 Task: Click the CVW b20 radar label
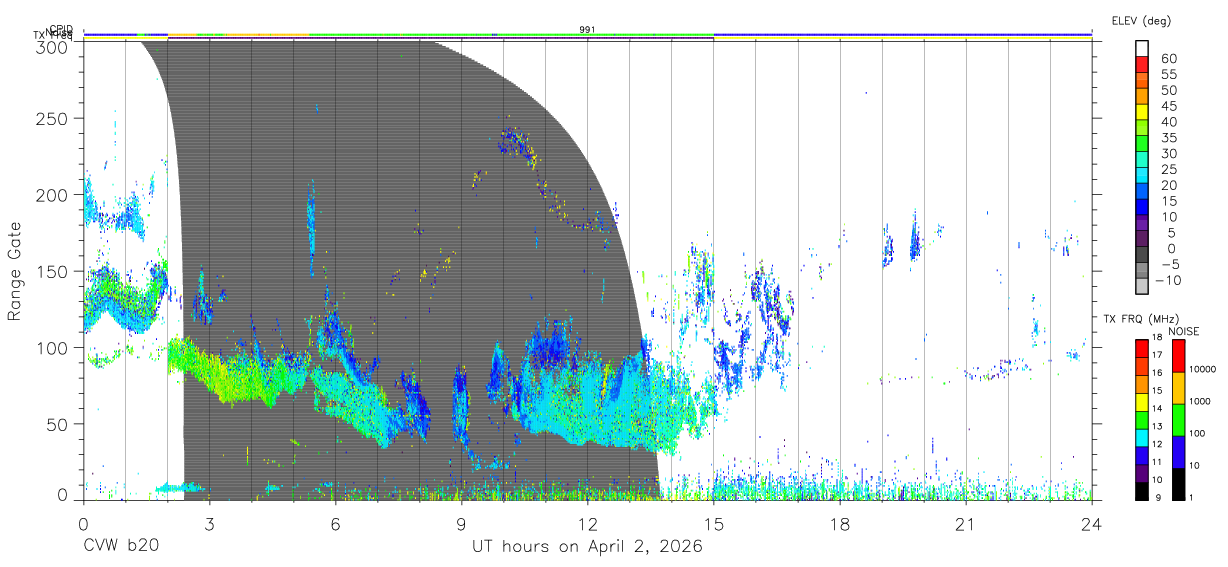click(x=121, y=546)
